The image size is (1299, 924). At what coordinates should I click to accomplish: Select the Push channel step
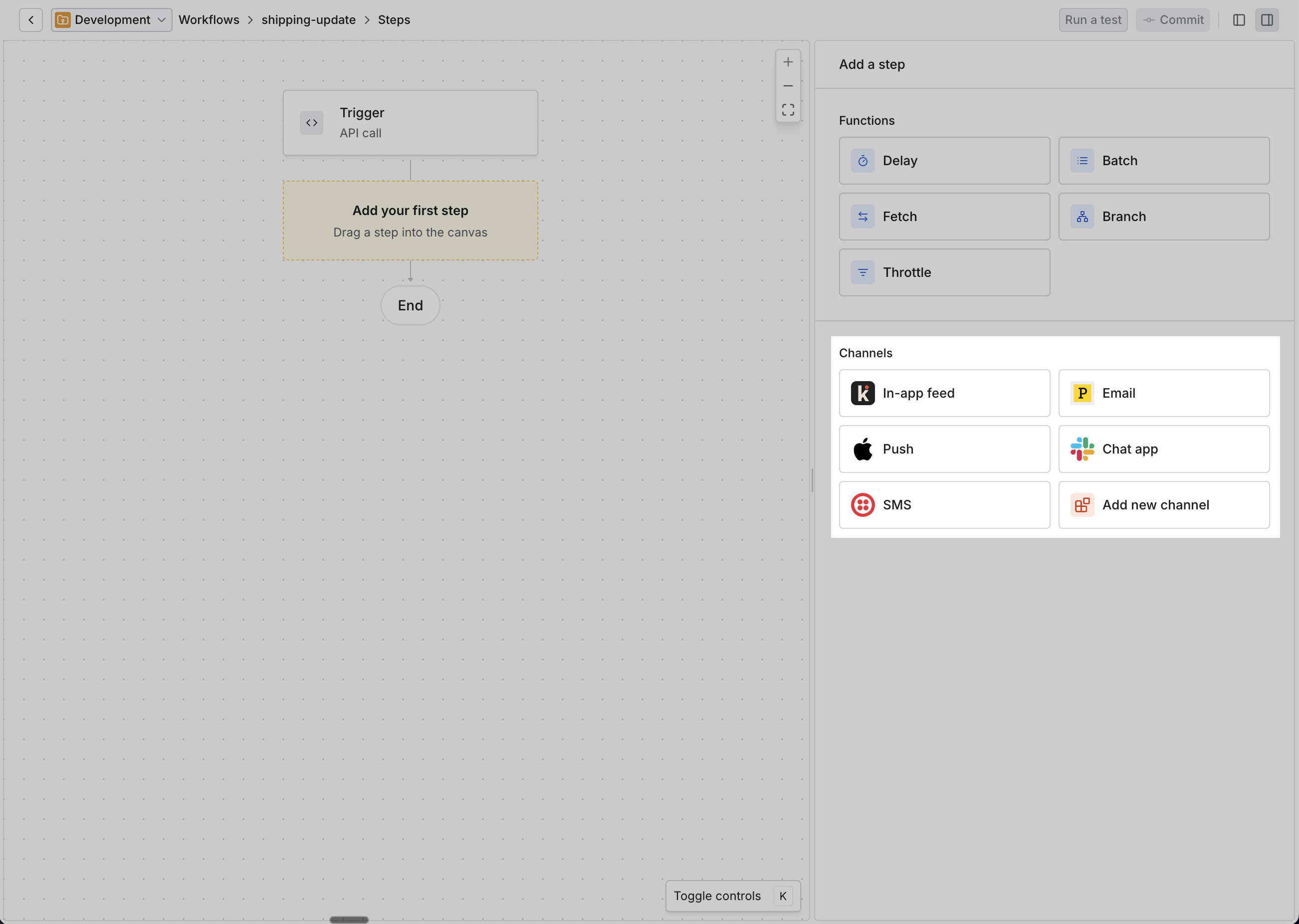click(944, 449)
